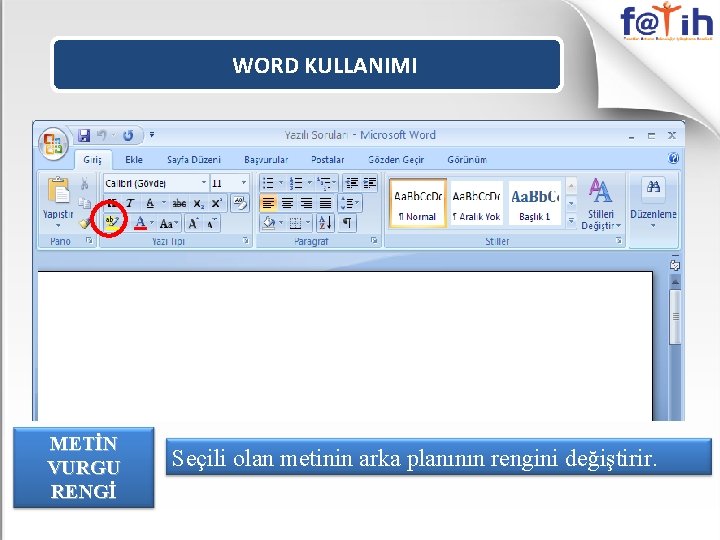Apply a bulleted list
720x540 pixels.
tap(268, 183)
